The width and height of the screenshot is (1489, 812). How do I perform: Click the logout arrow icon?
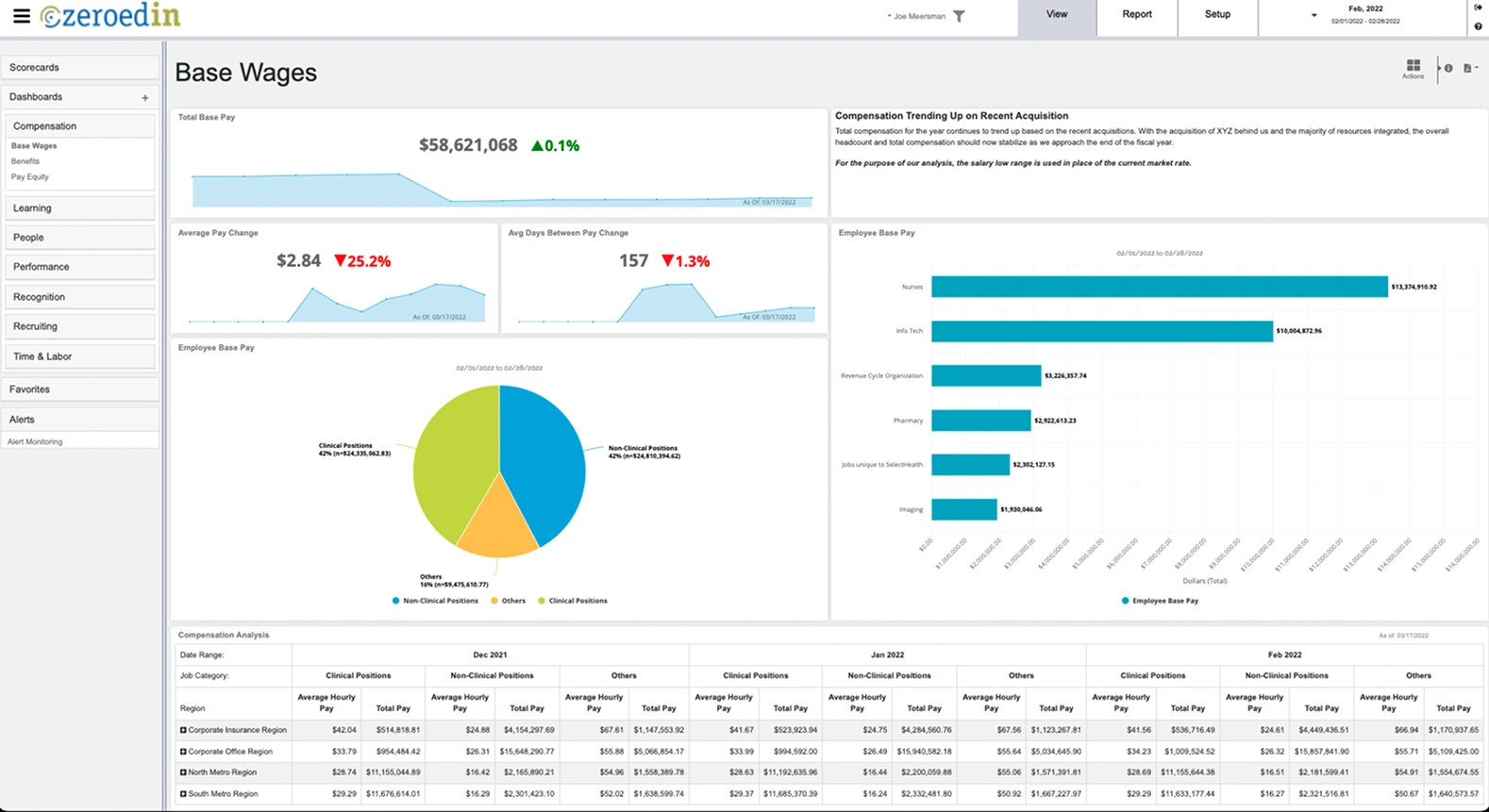1478,8
